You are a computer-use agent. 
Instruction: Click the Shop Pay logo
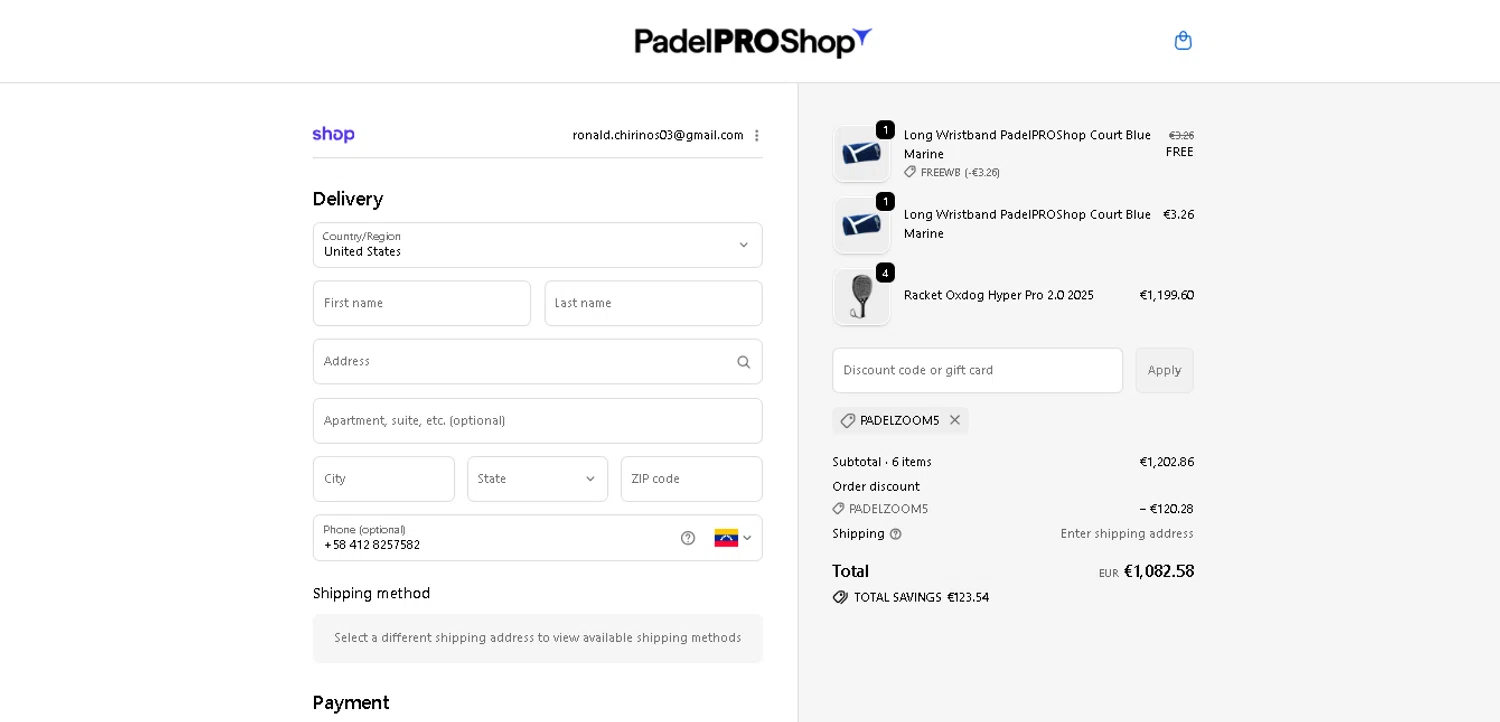[x=333, y=134]
